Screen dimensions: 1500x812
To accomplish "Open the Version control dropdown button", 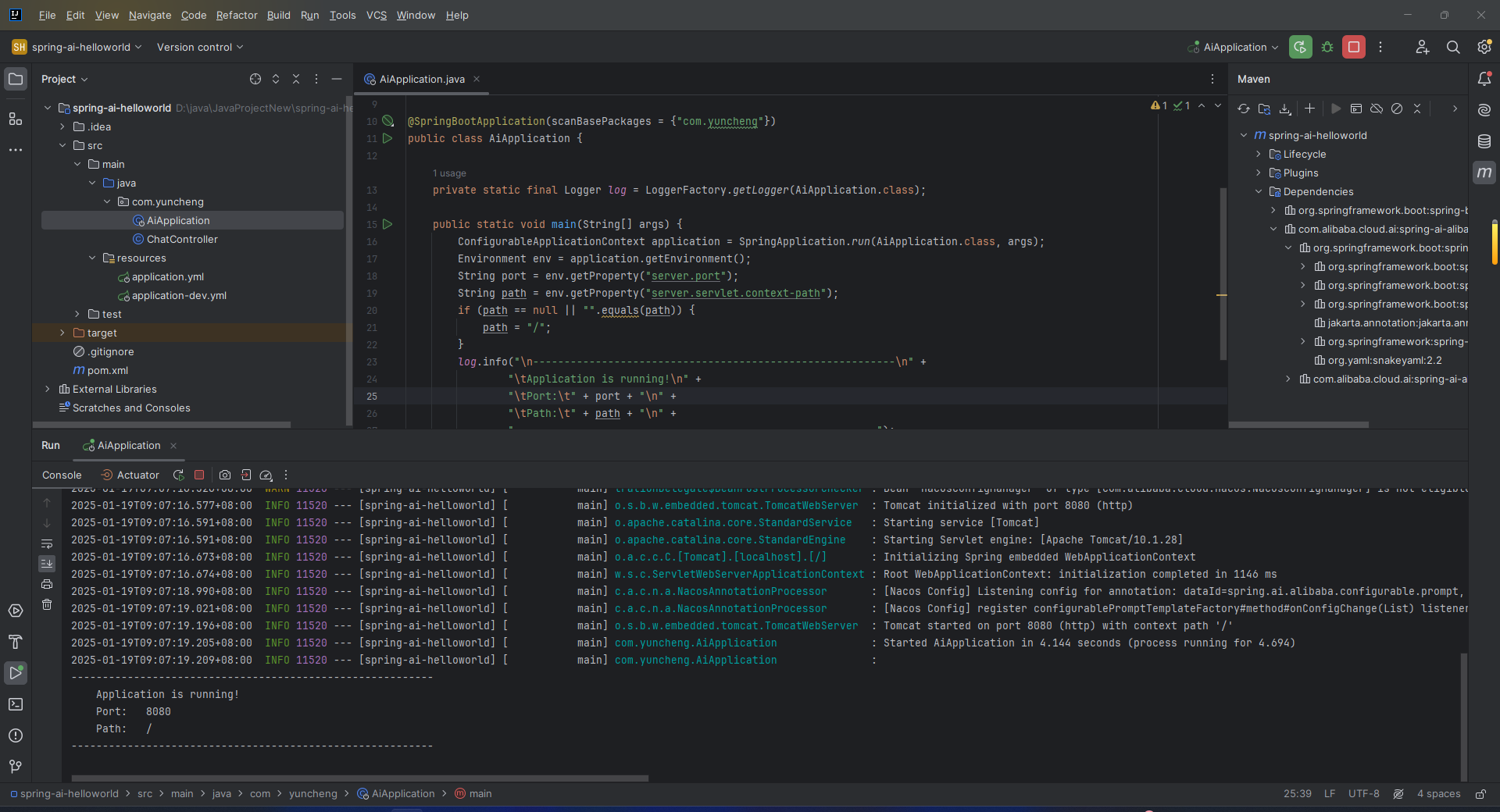I will click(x=200, y=47).
